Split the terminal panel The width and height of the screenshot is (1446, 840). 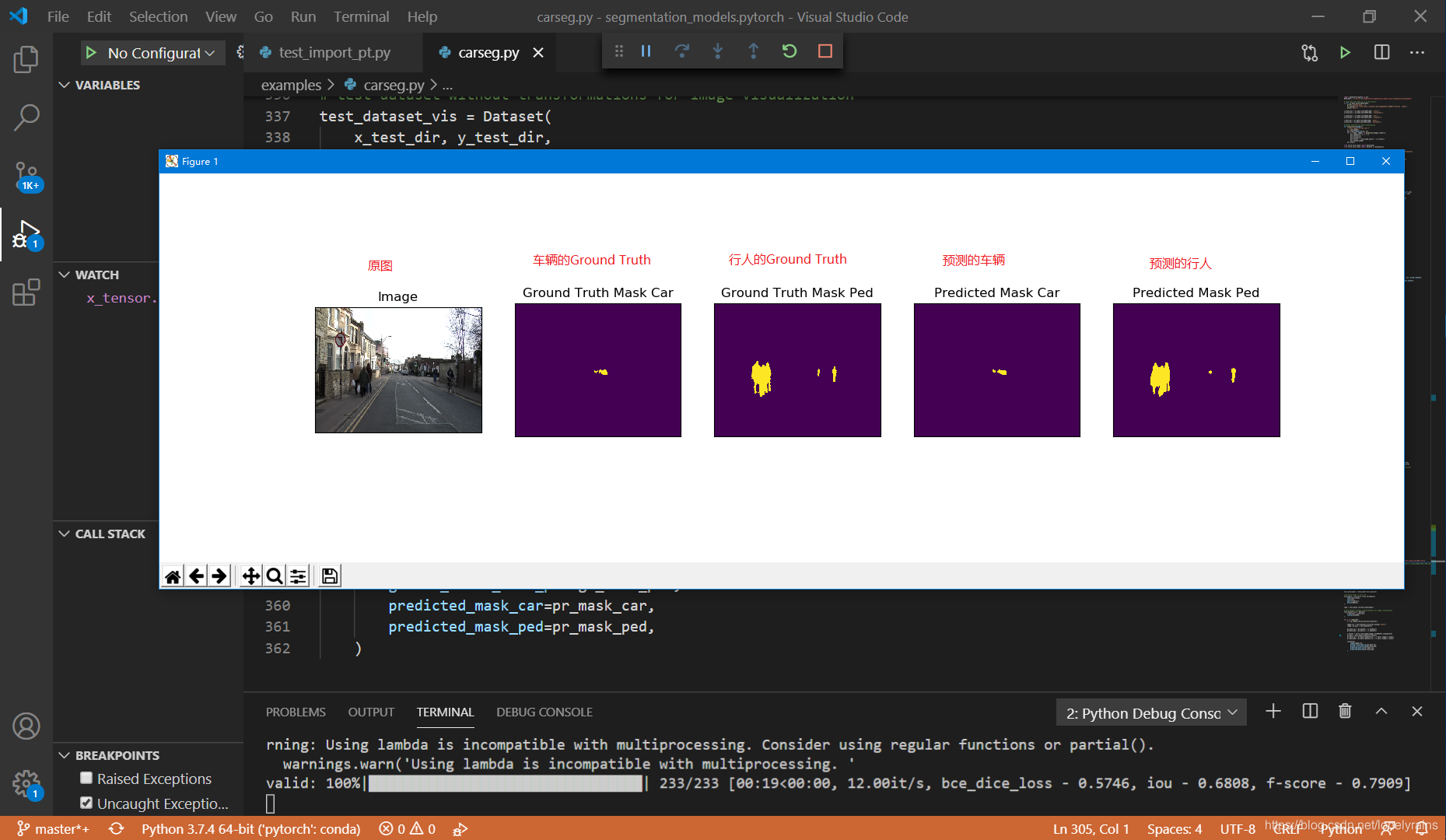click(1310, 711)
